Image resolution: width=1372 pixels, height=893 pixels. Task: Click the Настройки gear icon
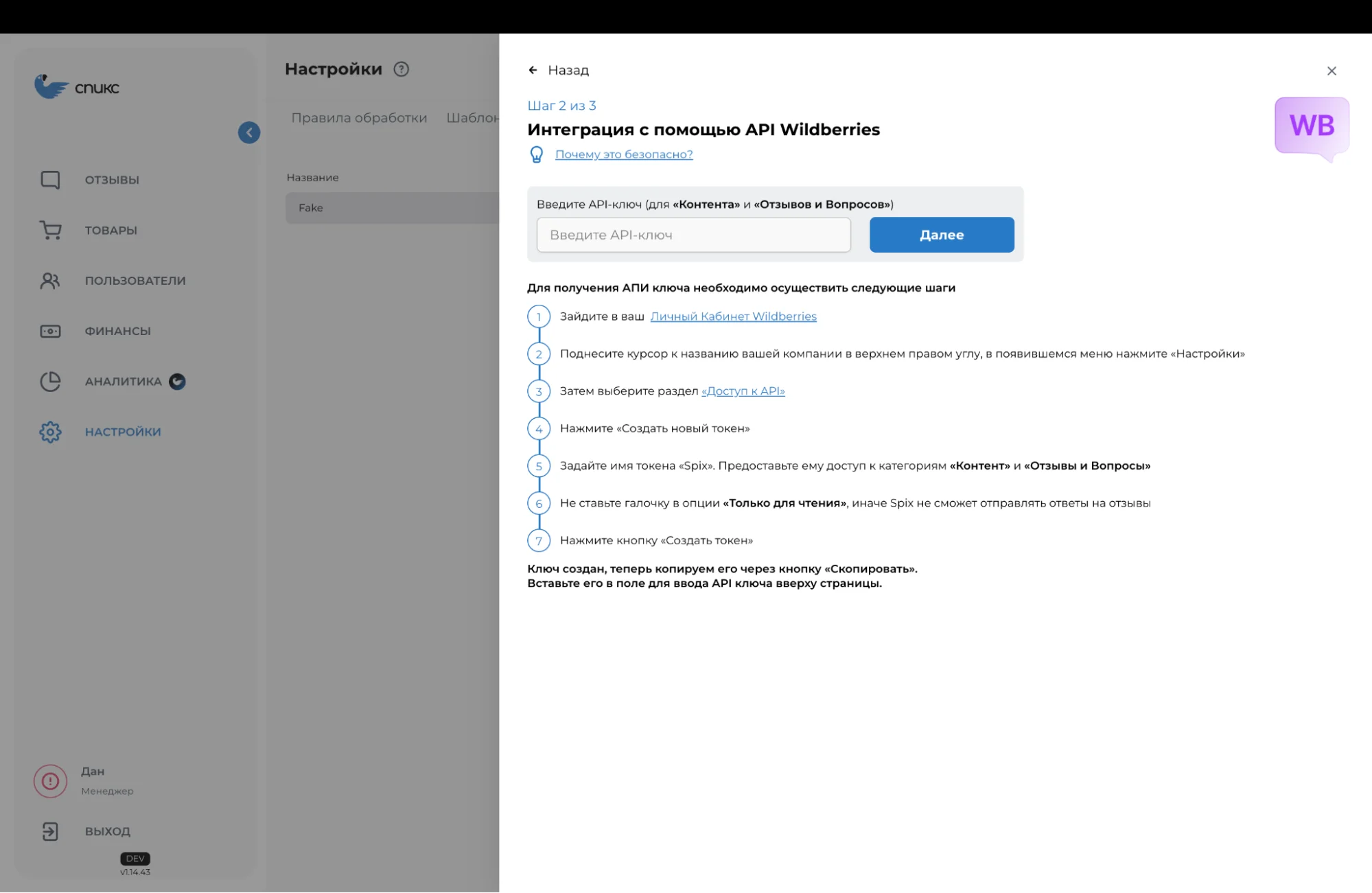(x=50, y=432)
